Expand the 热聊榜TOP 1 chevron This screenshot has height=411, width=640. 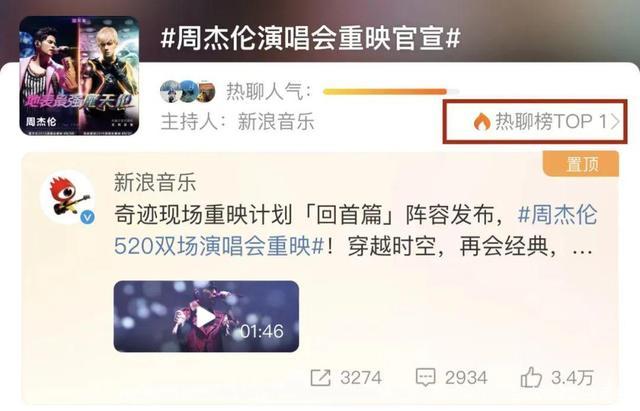point(615,122)
